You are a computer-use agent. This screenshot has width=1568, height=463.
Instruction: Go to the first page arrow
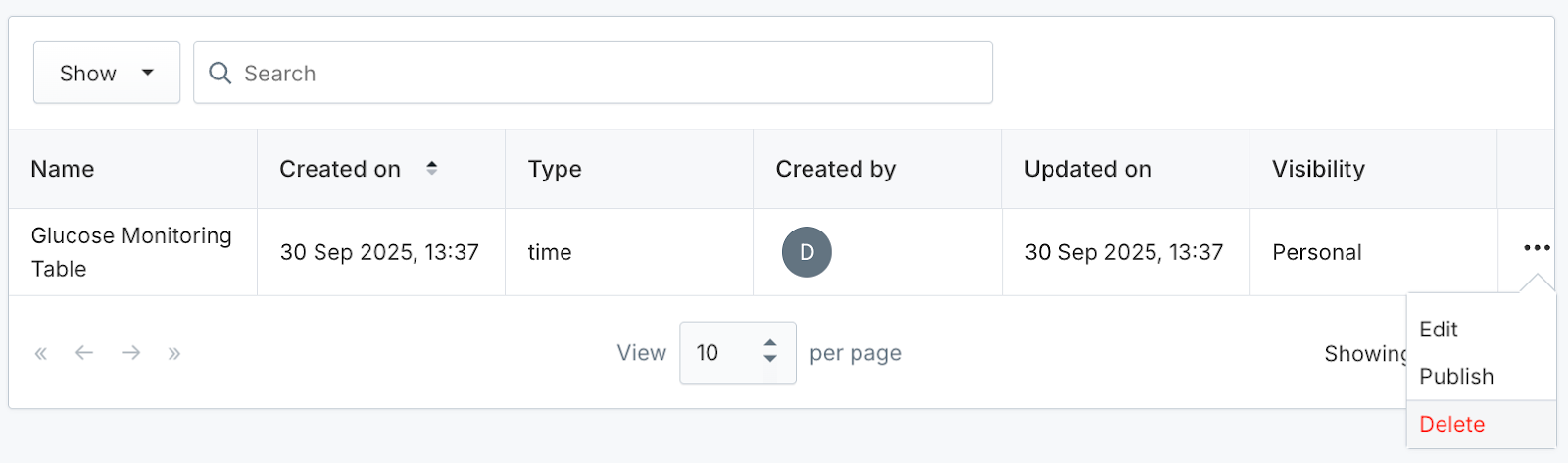(41, 353)
